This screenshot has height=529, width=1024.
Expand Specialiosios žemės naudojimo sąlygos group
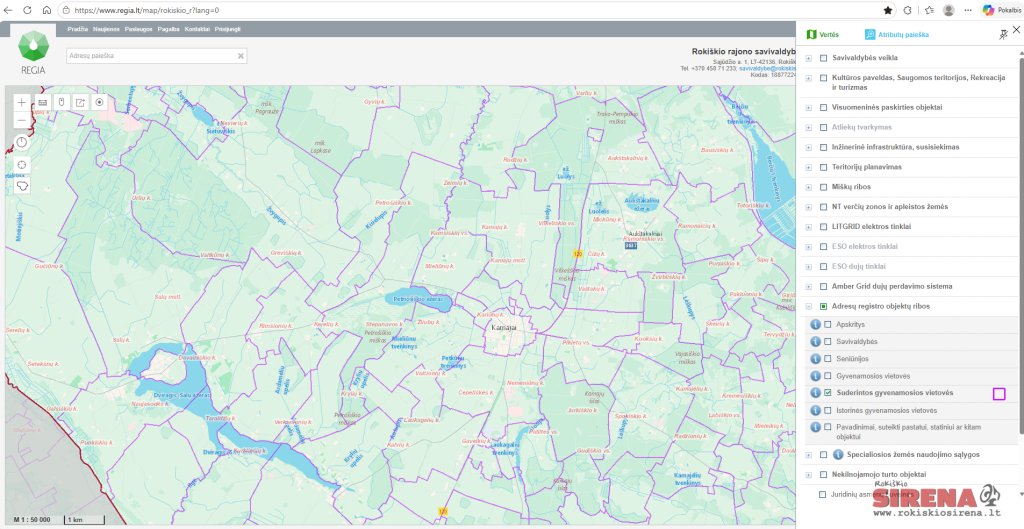808,455
